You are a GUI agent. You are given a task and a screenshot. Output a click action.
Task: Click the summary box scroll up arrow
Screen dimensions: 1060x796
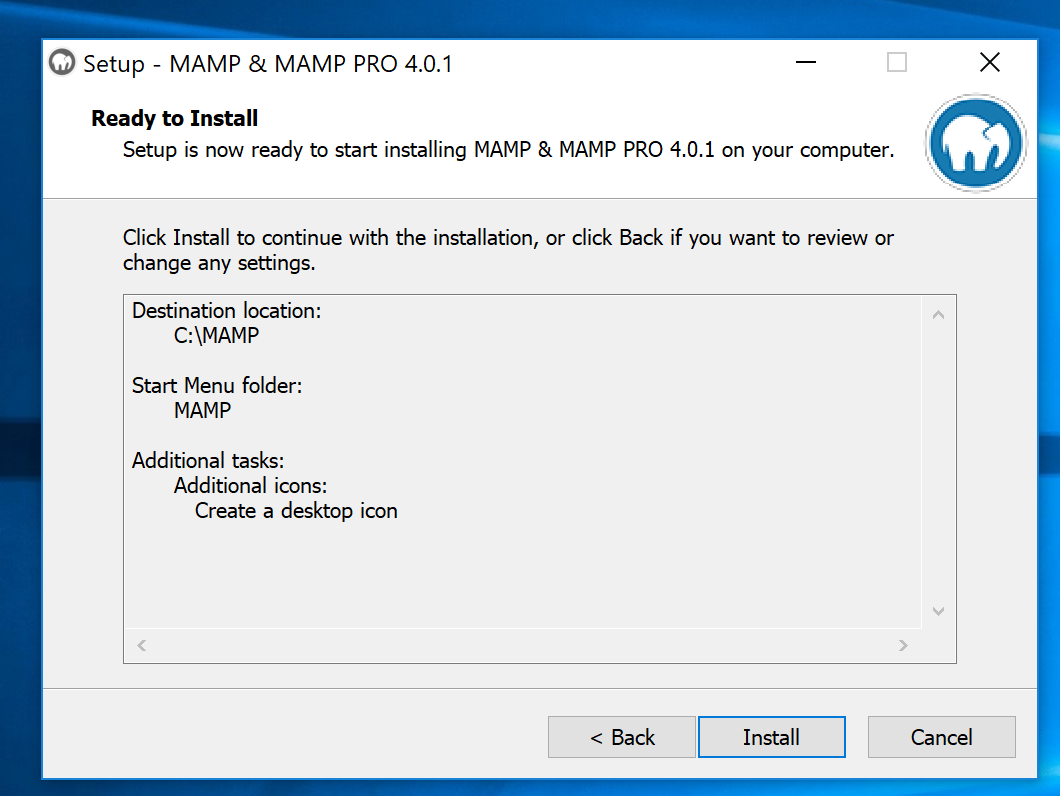(x=938, y=315)
